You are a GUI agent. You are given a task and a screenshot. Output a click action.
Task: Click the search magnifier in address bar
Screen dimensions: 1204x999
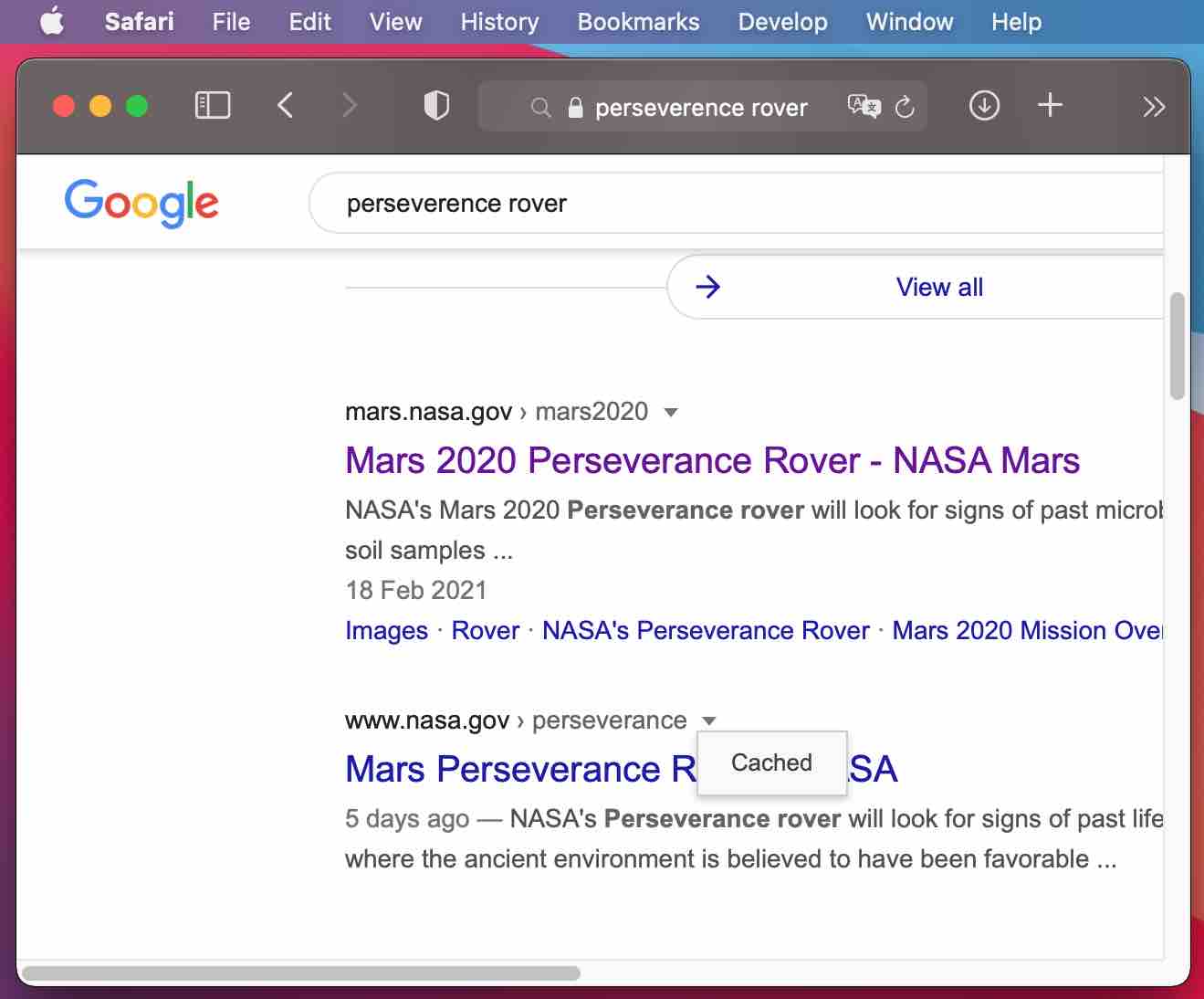click(540, 108)
